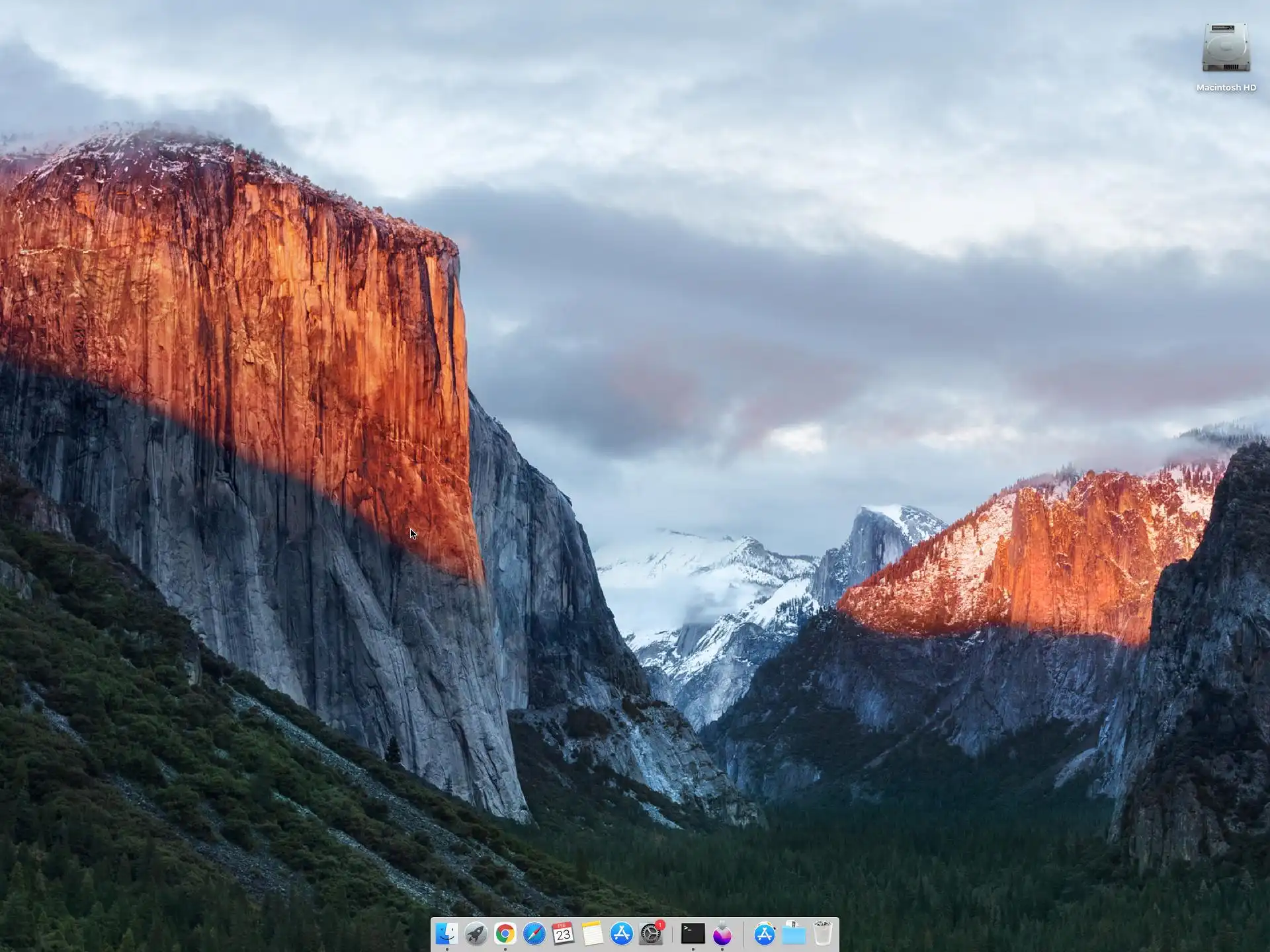Click the Install macOS Monterey icon
The width and height of the screenshot is (1270, 952).
[722, 933]
